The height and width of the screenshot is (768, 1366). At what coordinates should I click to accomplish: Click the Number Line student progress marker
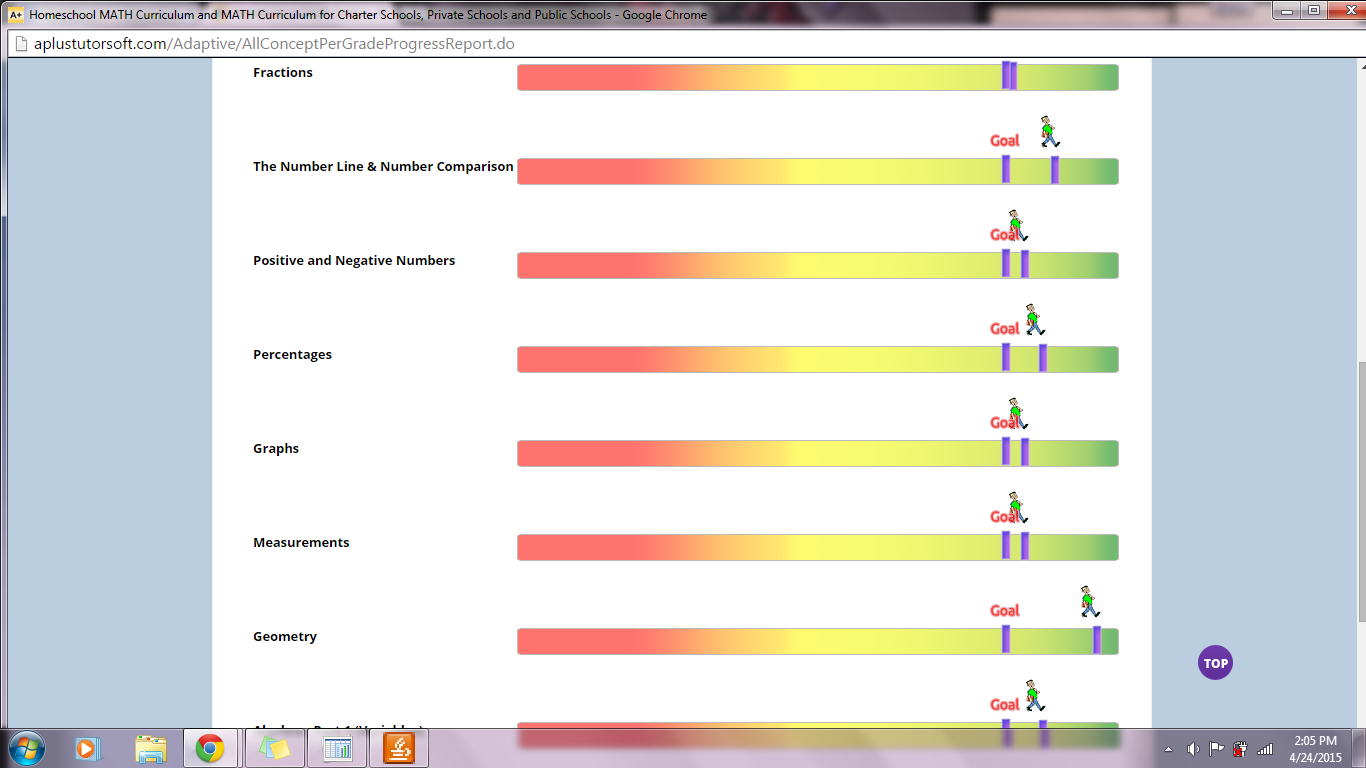coord(1055,170)
